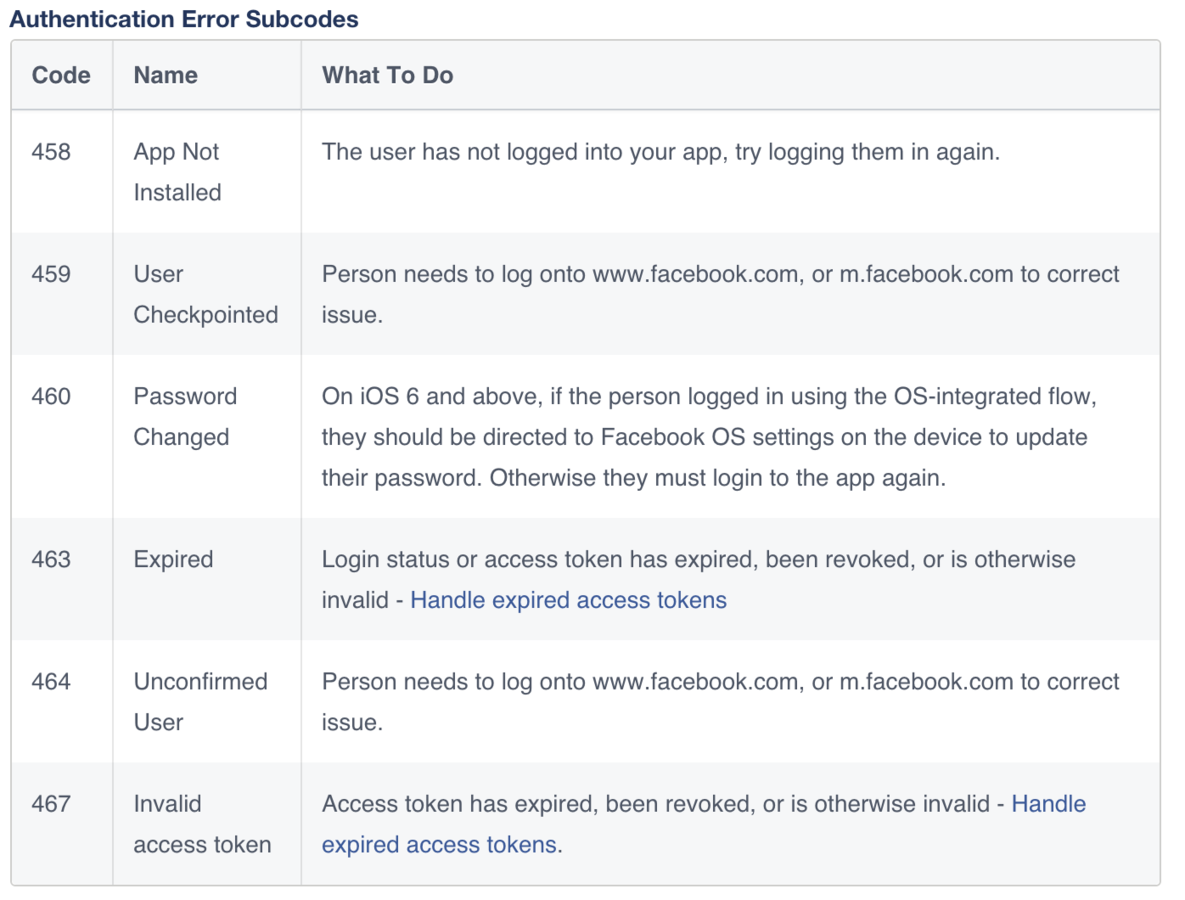The height and width of the screenshot is (900, 1185).
Task: Click the Code column header
Action: [61, 75]
